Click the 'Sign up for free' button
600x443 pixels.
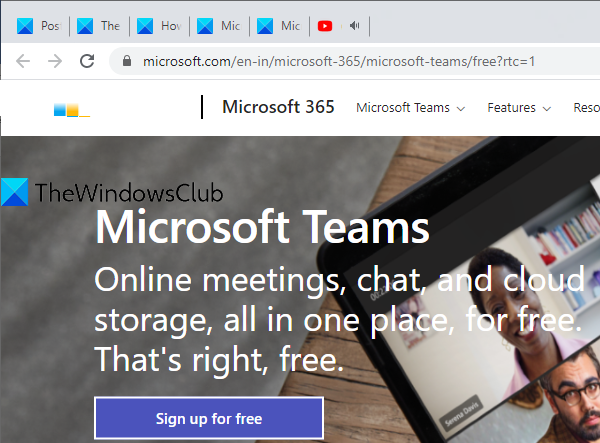(209, 418)
